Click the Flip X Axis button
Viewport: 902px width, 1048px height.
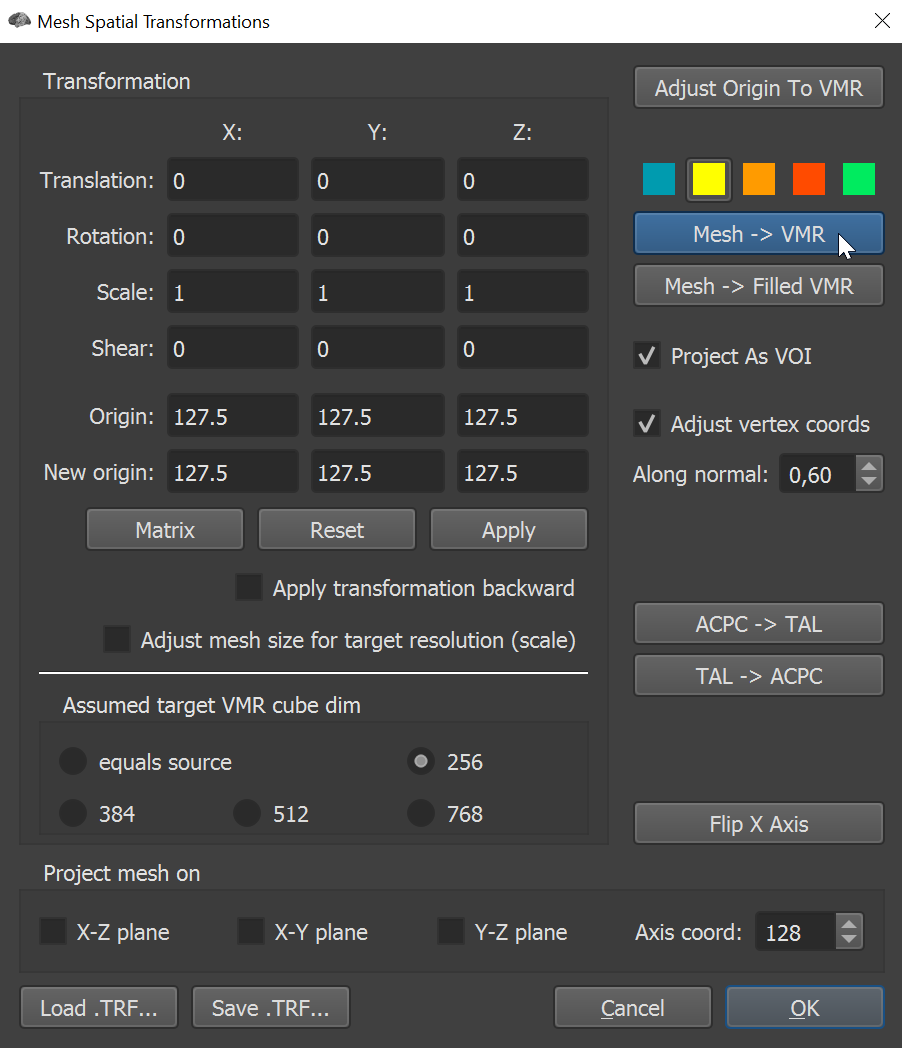click(758, 823)
